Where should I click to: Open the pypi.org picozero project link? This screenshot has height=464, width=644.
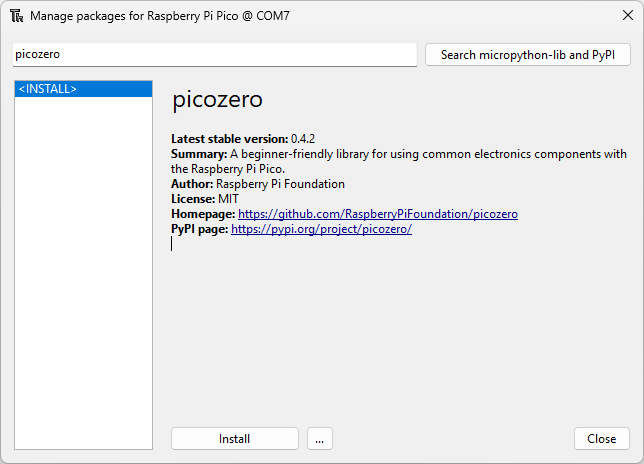click(322, 229)
